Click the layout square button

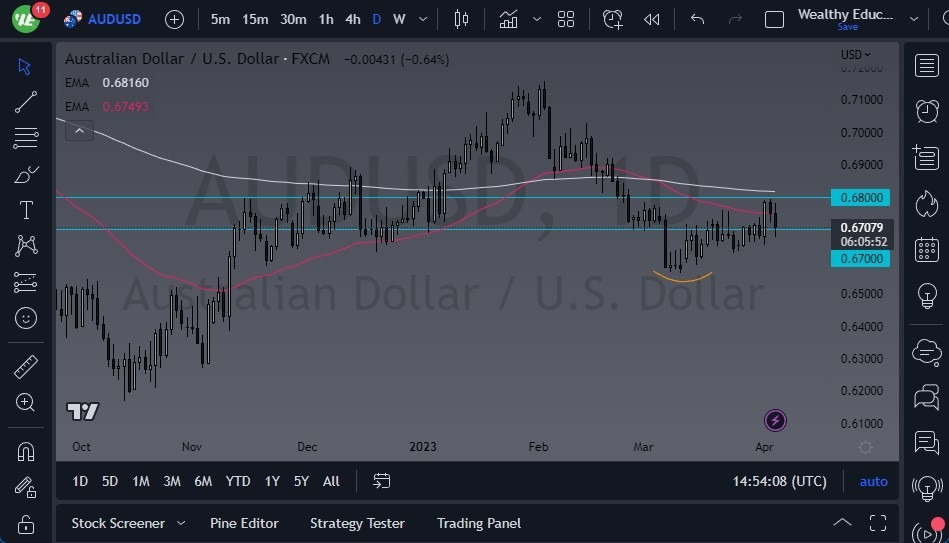[774, 19]
